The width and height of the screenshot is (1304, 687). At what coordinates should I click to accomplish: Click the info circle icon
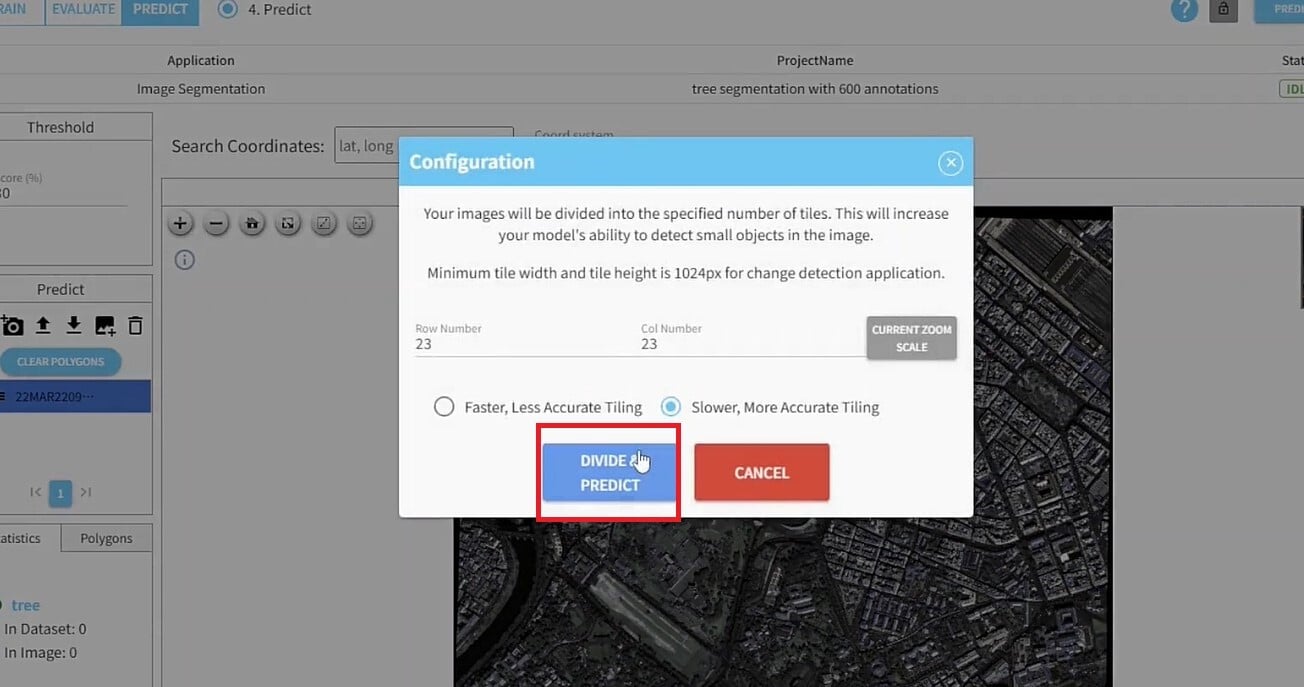(x=184, y=260)
